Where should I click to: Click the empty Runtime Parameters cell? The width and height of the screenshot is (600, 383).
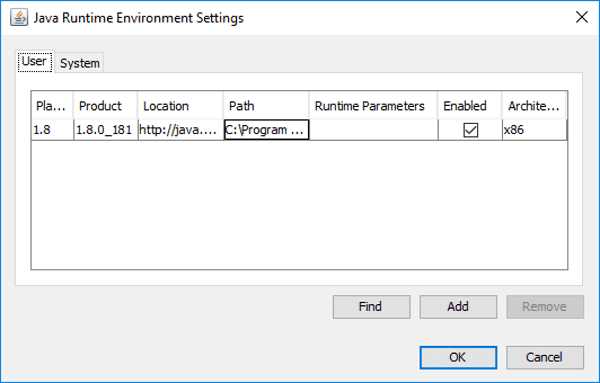(x=373, y=130)
